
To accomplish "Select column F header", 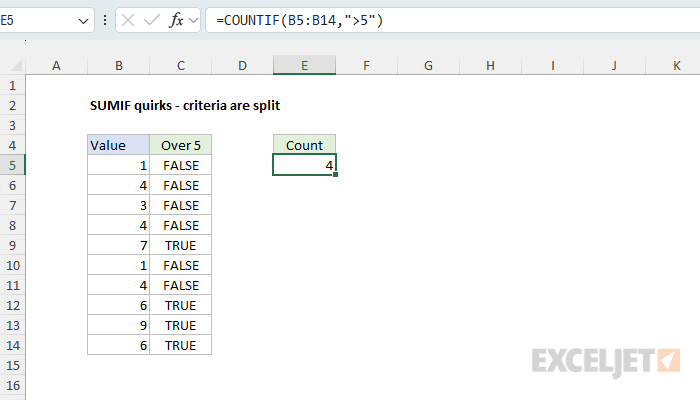I will 367,66.
